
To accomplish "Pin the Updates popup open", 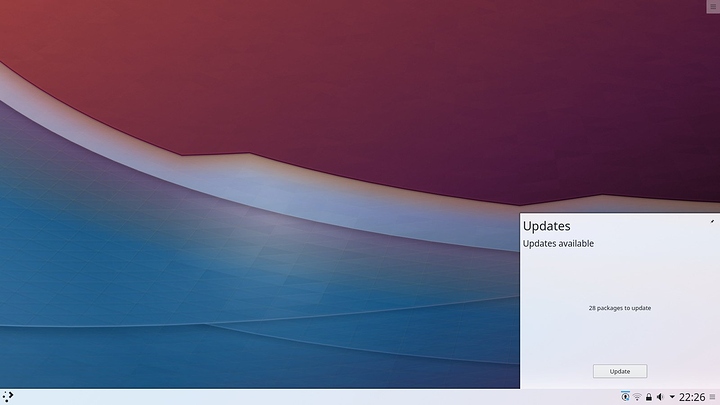I will pyautogui.click(x=712, y=221).
